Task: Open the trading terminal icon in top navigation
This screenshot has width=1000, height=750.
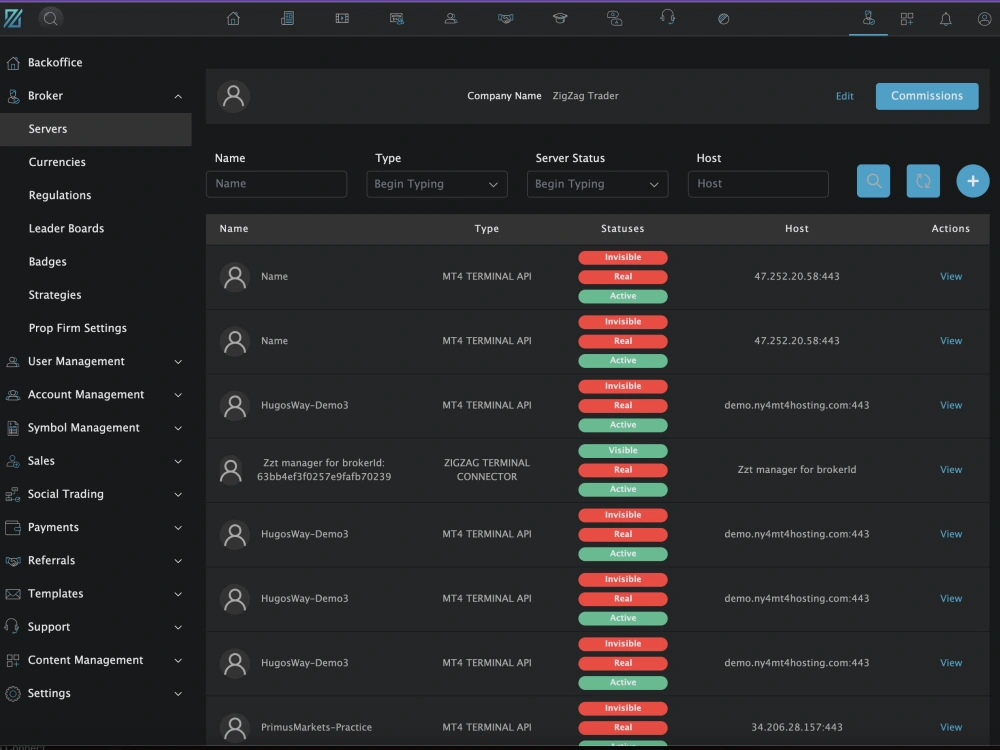Action: pos(397,18)
